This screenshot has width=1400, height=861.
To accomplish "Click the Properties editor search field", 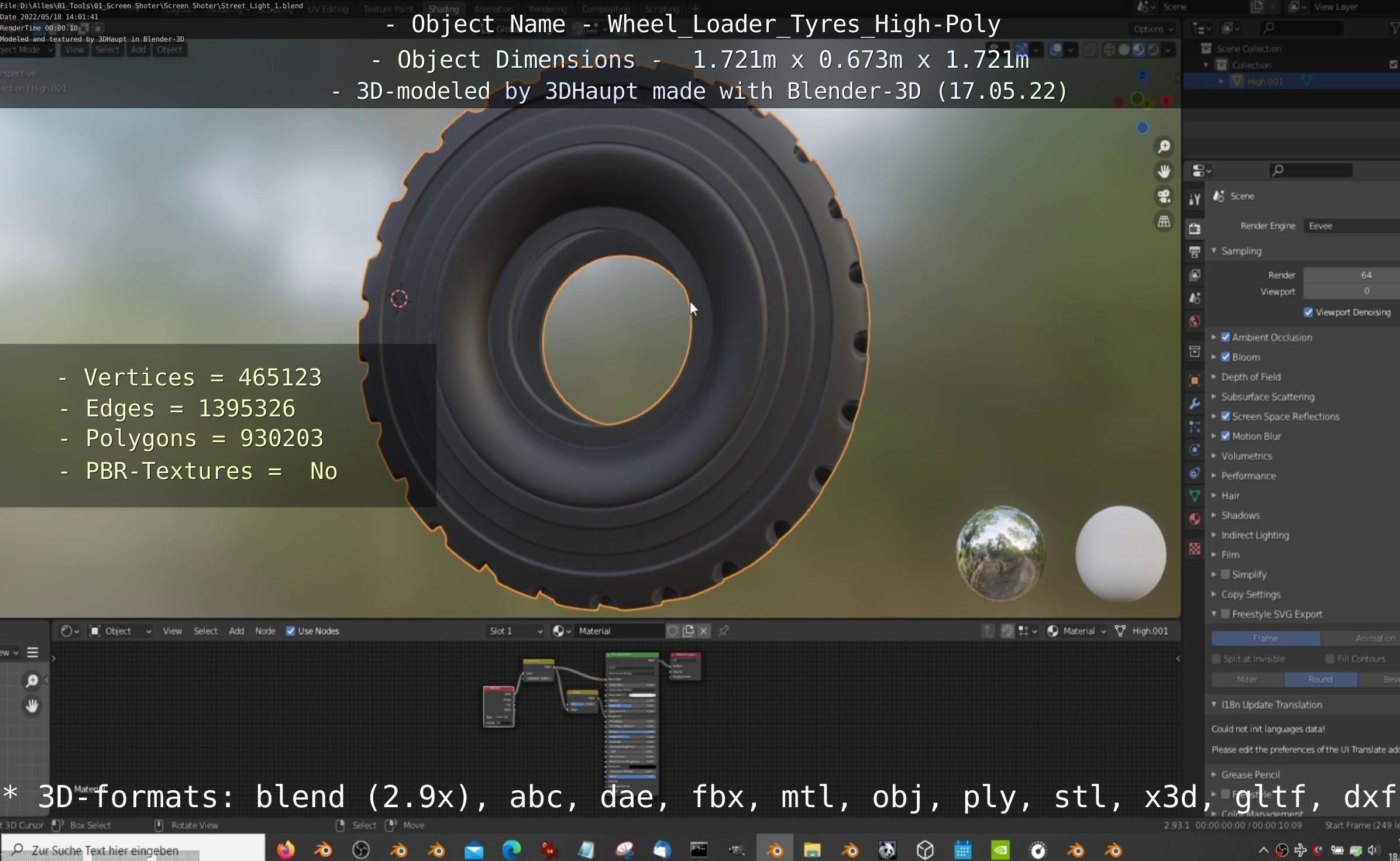I will (x=1310, y=170).
